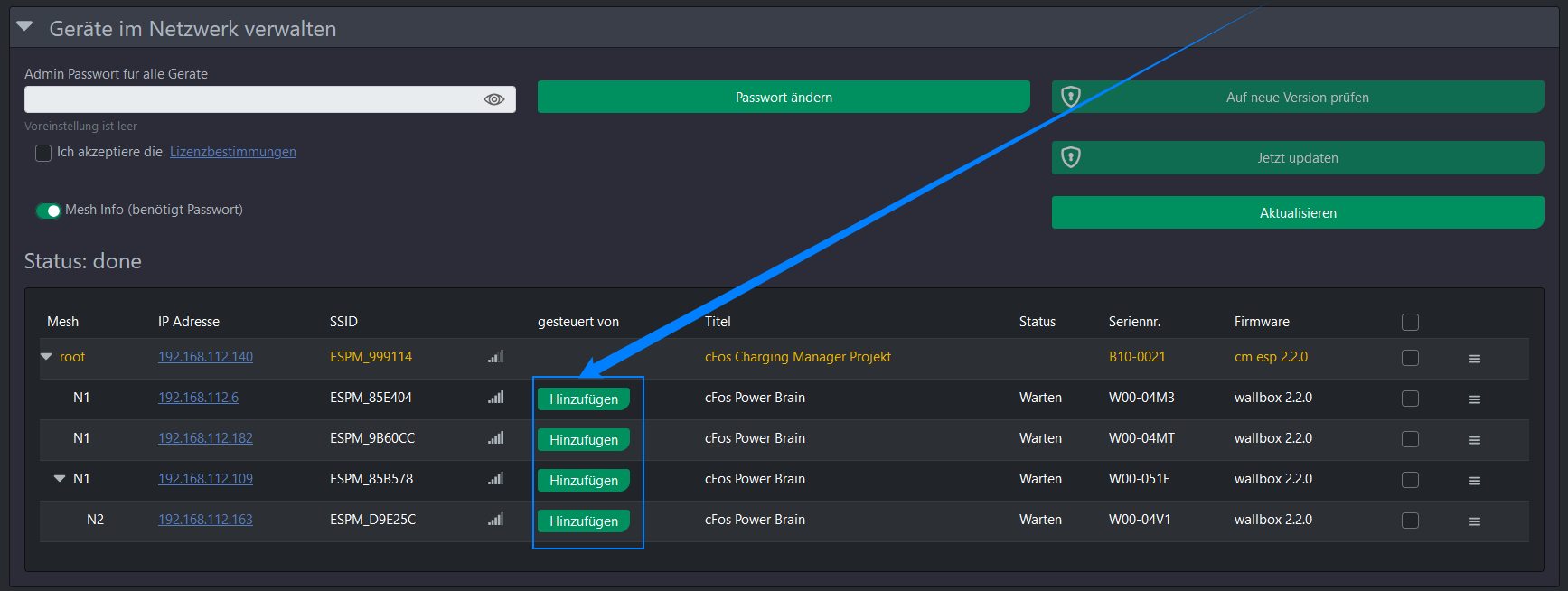1568x591 pixels.
Task: Click the 'Firmware' column header
Action: [x=1262, y=322]
